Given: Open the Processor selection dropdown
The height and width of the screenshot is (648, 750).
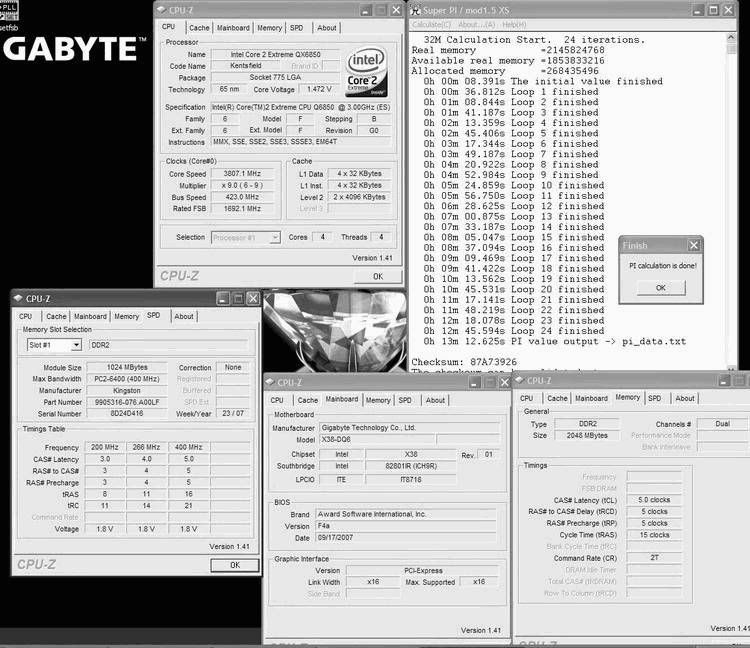Looking at the screenshot, I should pyautogui.click(x=275, y=237).
